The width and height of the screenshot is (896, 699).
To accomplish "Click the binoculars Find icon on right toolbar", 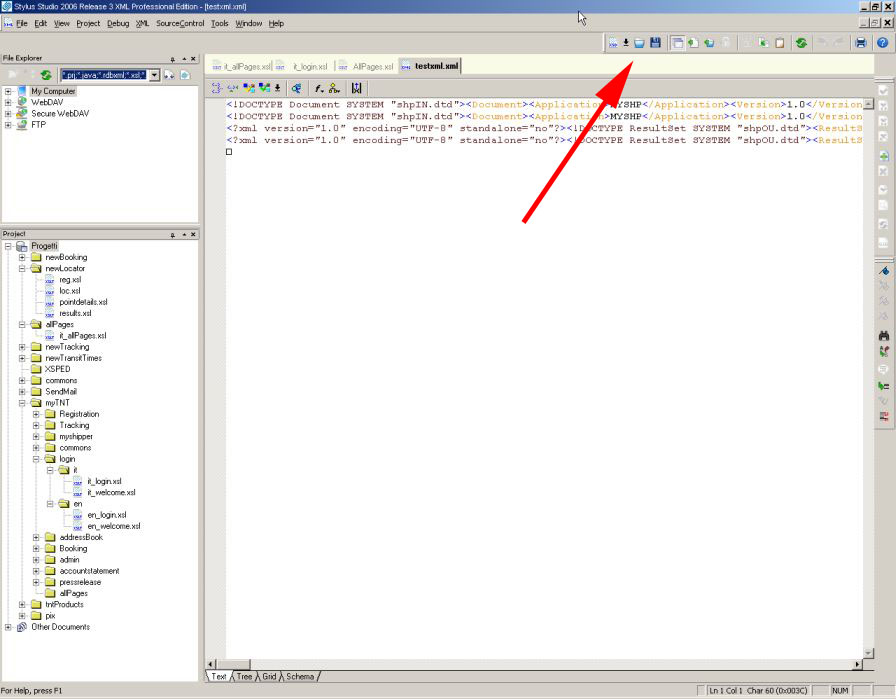I will click(883, 336).
